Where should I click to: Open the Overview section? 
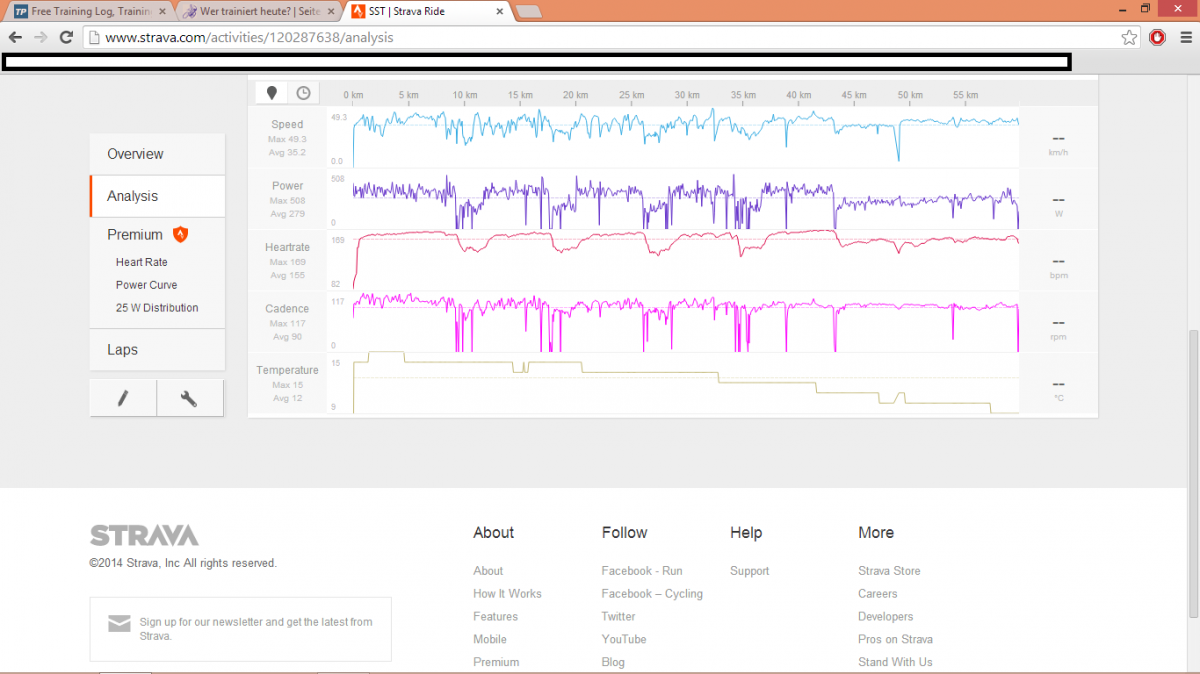point(157,154)
